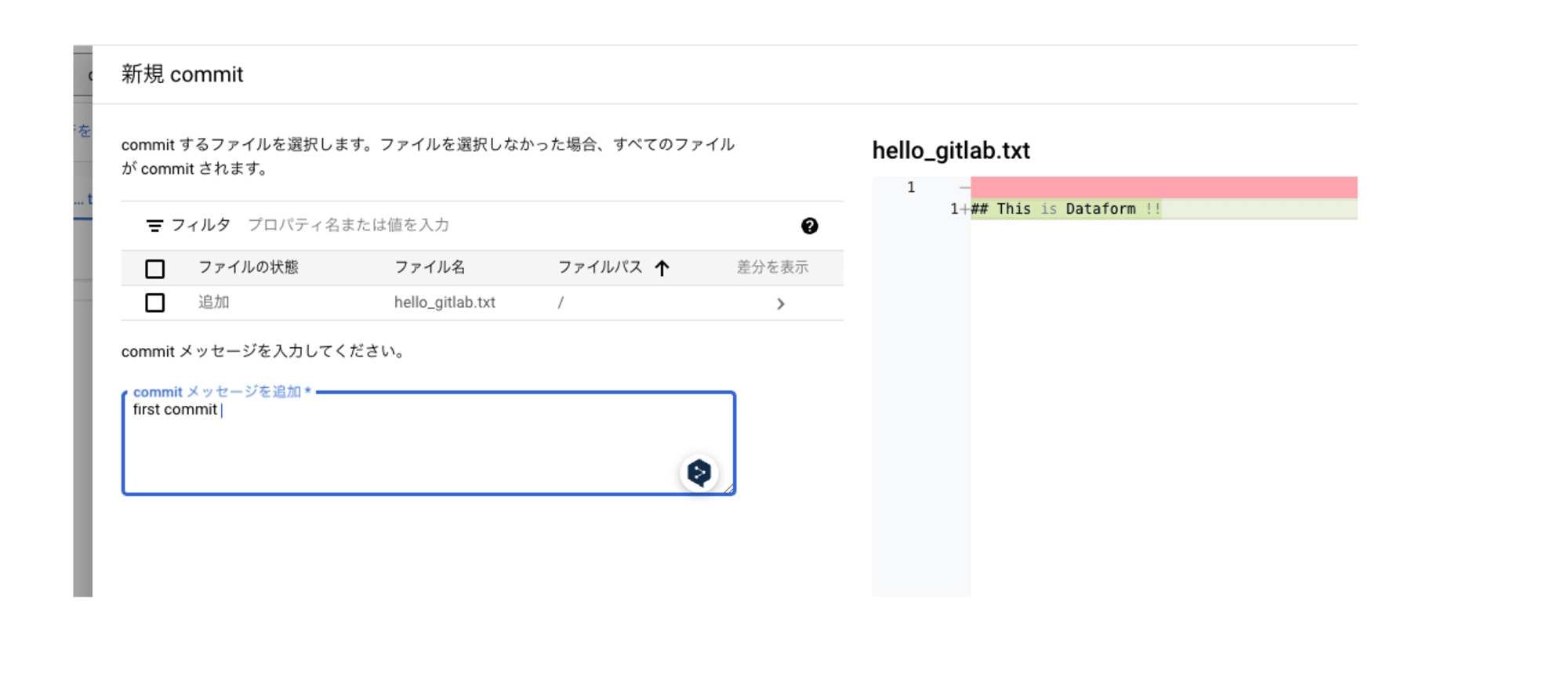Click the hexagon assistant icon in message box
This screenshot has height=692, width=1568.
pos(699,473)
